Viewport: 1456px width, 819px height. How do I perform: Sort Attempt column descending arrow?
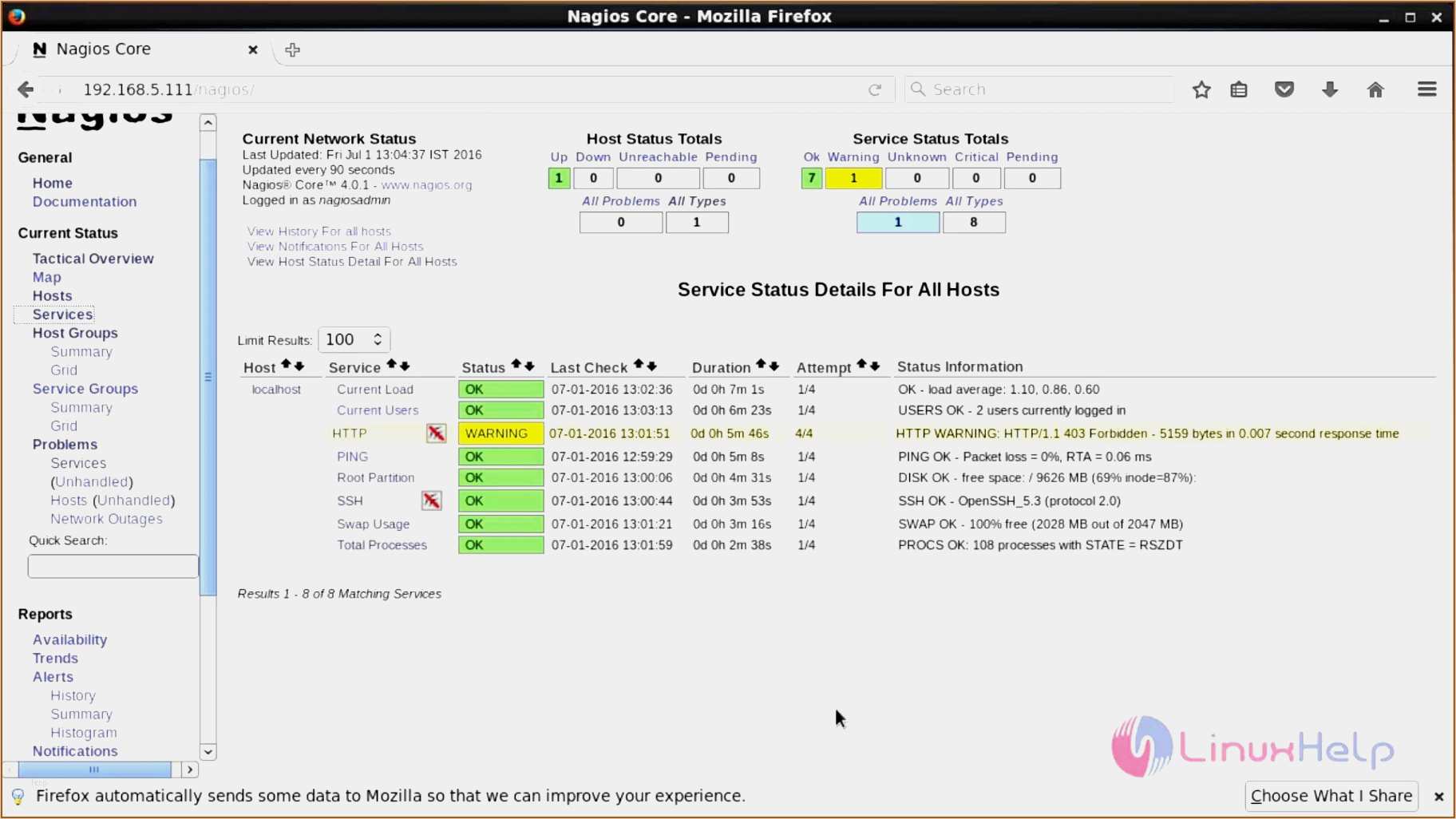coord(875,366)
